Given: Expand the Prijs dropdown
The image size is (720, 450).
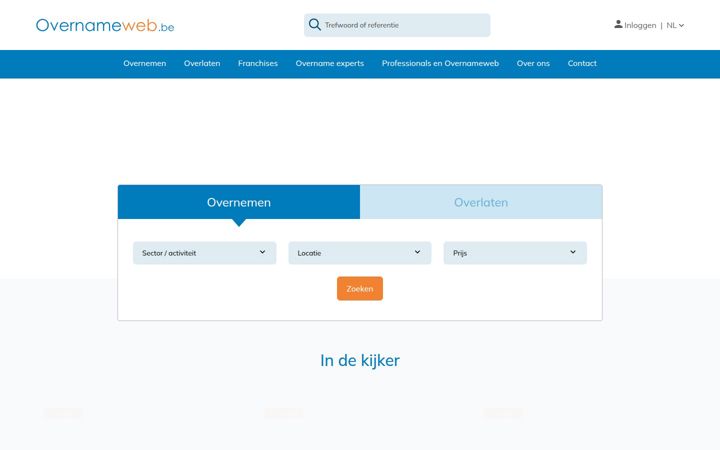Looking at the screenshot, I should pyautogui.click(x=515, y=253).
